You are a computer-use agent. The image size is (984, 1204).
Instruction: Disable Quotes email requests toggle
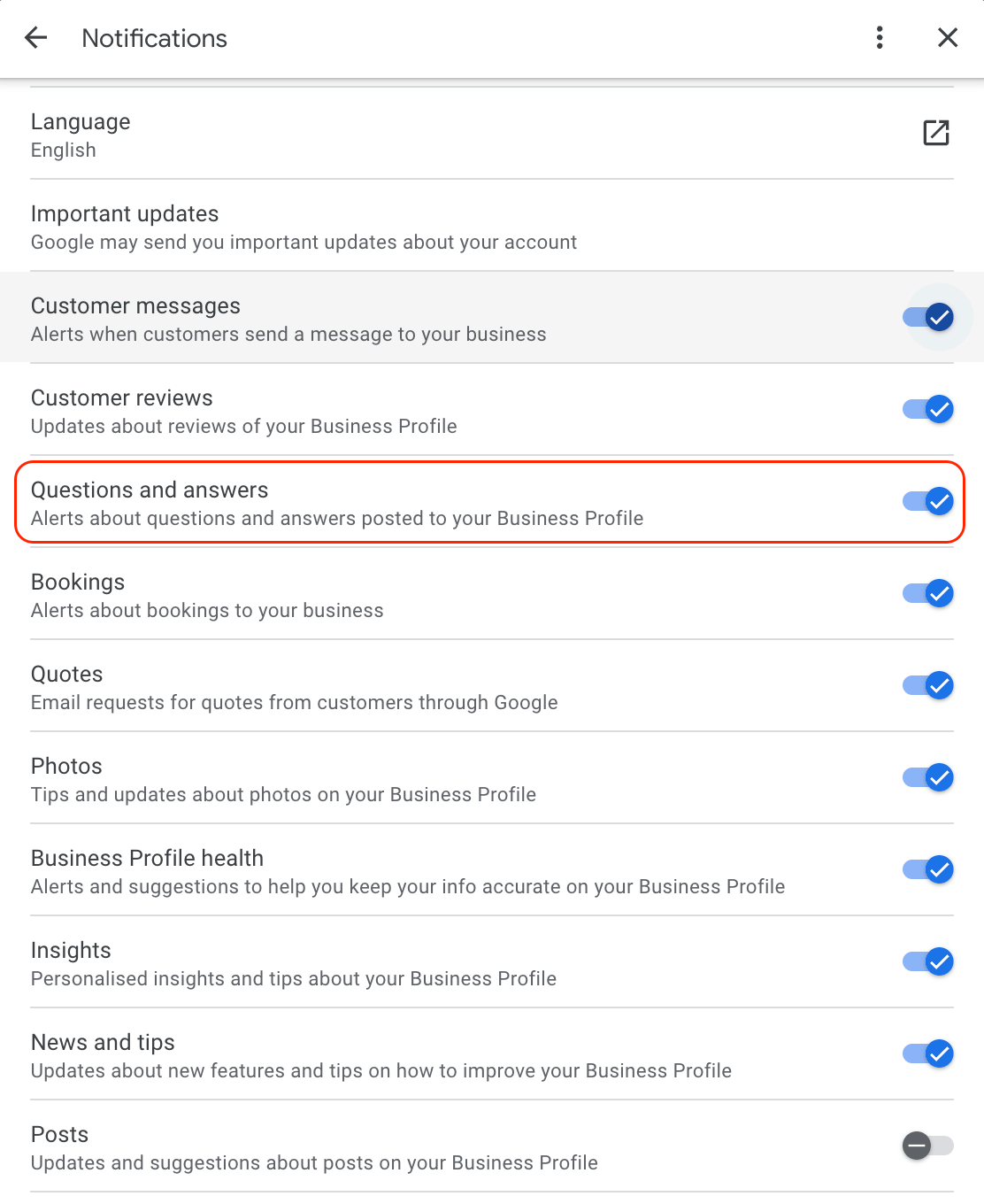(x=928, y=685)
